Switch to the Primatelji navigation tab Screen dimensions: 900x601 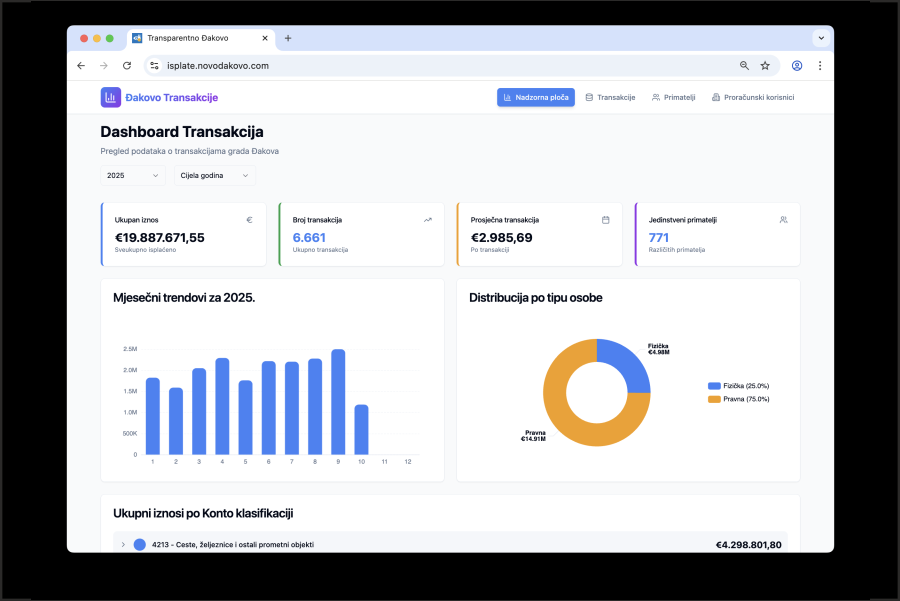click(673, 97)
